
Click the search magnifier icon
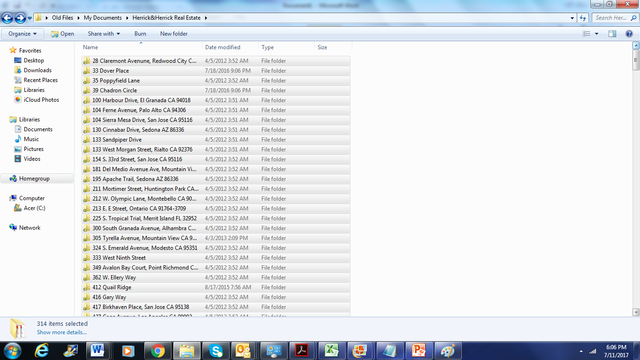coord(633,18)
